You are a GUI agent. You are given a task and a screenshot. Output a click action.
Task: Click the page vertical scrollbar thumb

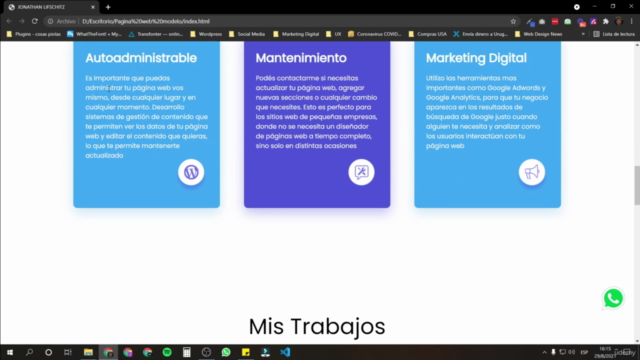coord(637,186)
